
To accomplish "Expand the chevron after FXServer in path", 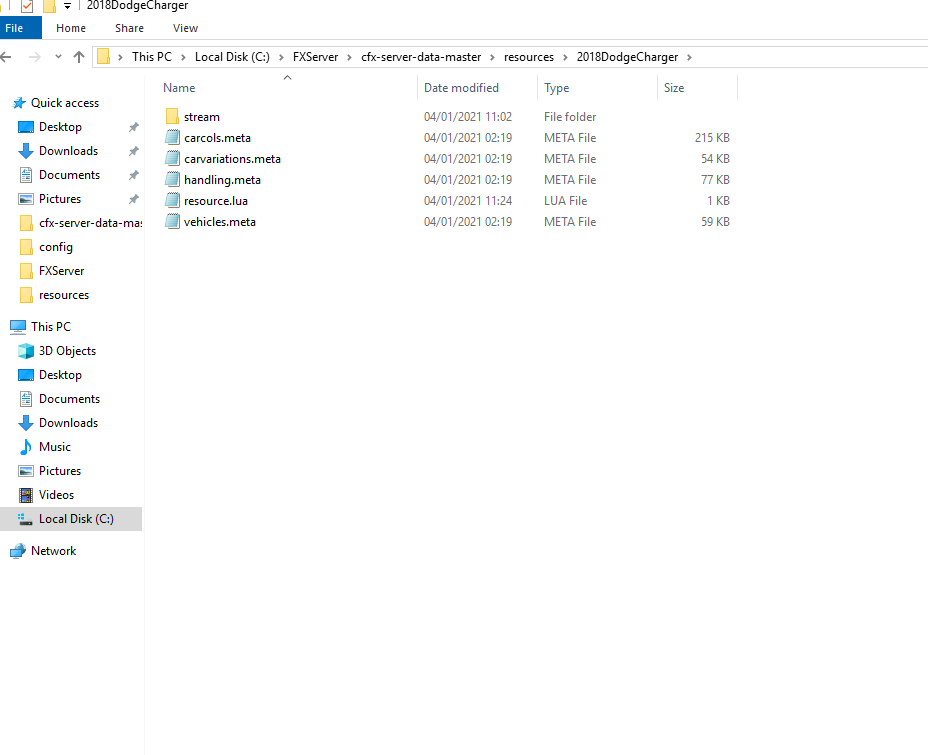I will point(349,57).
